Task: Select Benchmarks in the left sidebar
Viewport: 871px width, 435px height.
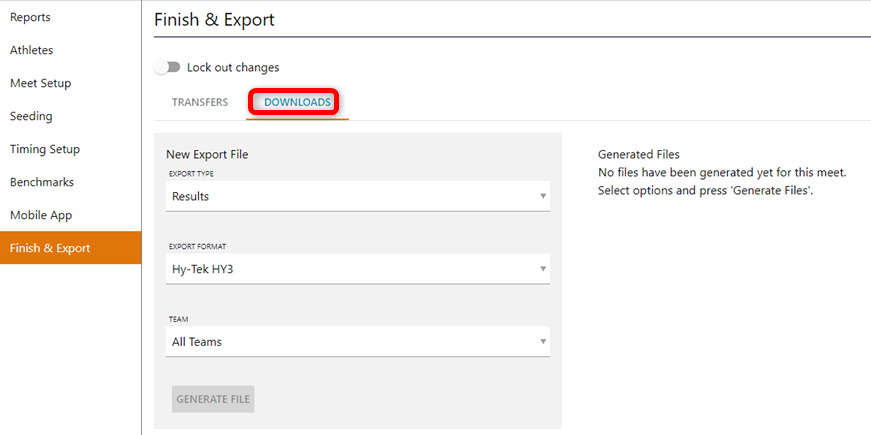Action: (42, 182)
